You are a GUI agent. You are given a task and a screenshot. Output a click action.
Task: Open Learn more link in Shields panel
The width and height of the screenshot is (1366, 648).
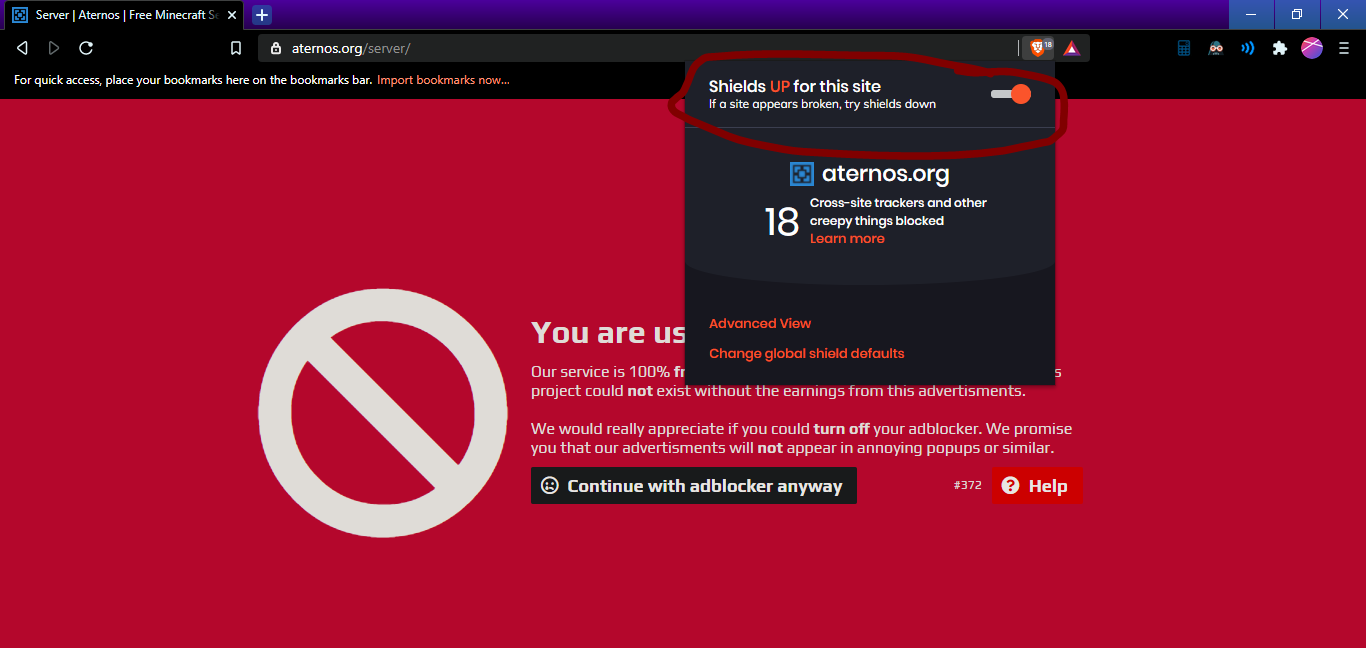click(847, 239)
